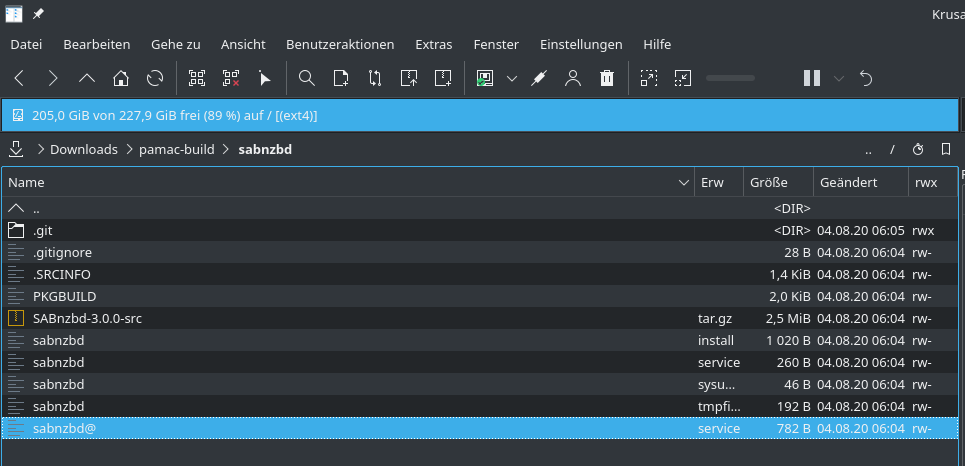
Task: Open the Benutzeraktionen menu
Action: [x=340, y=44]
